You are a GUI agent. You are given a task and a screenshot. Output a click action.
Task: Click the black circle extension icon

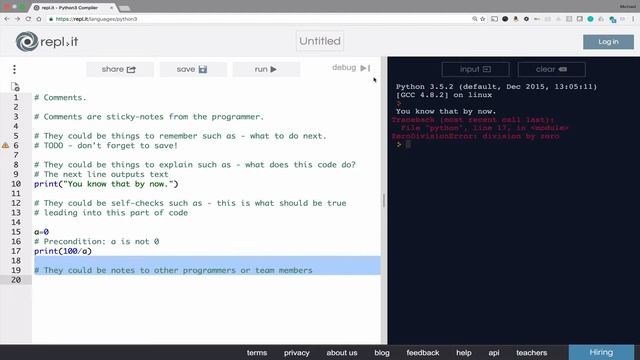(x=505, y=19)
